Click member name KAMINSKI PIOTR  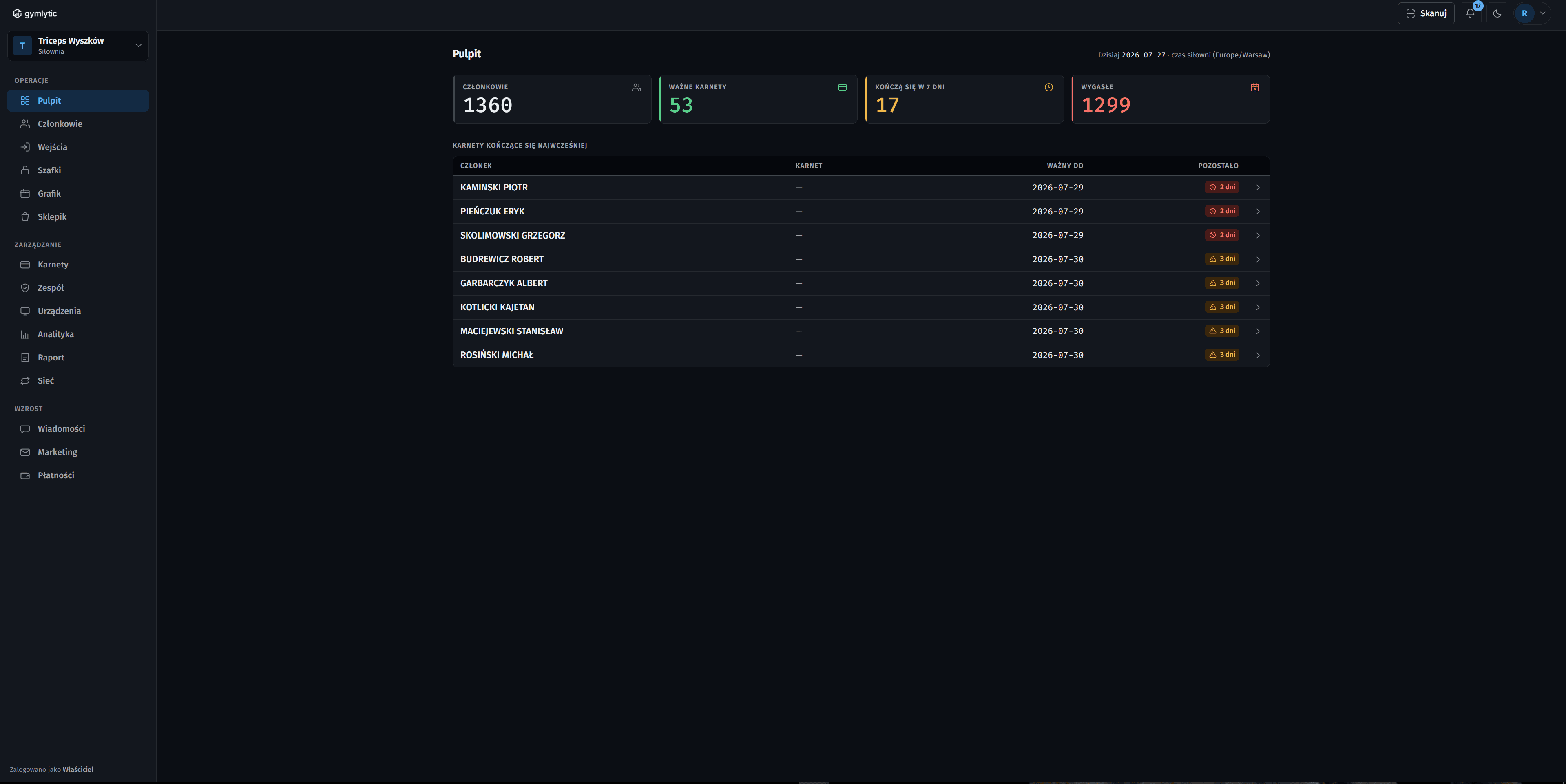pos(493,188)
